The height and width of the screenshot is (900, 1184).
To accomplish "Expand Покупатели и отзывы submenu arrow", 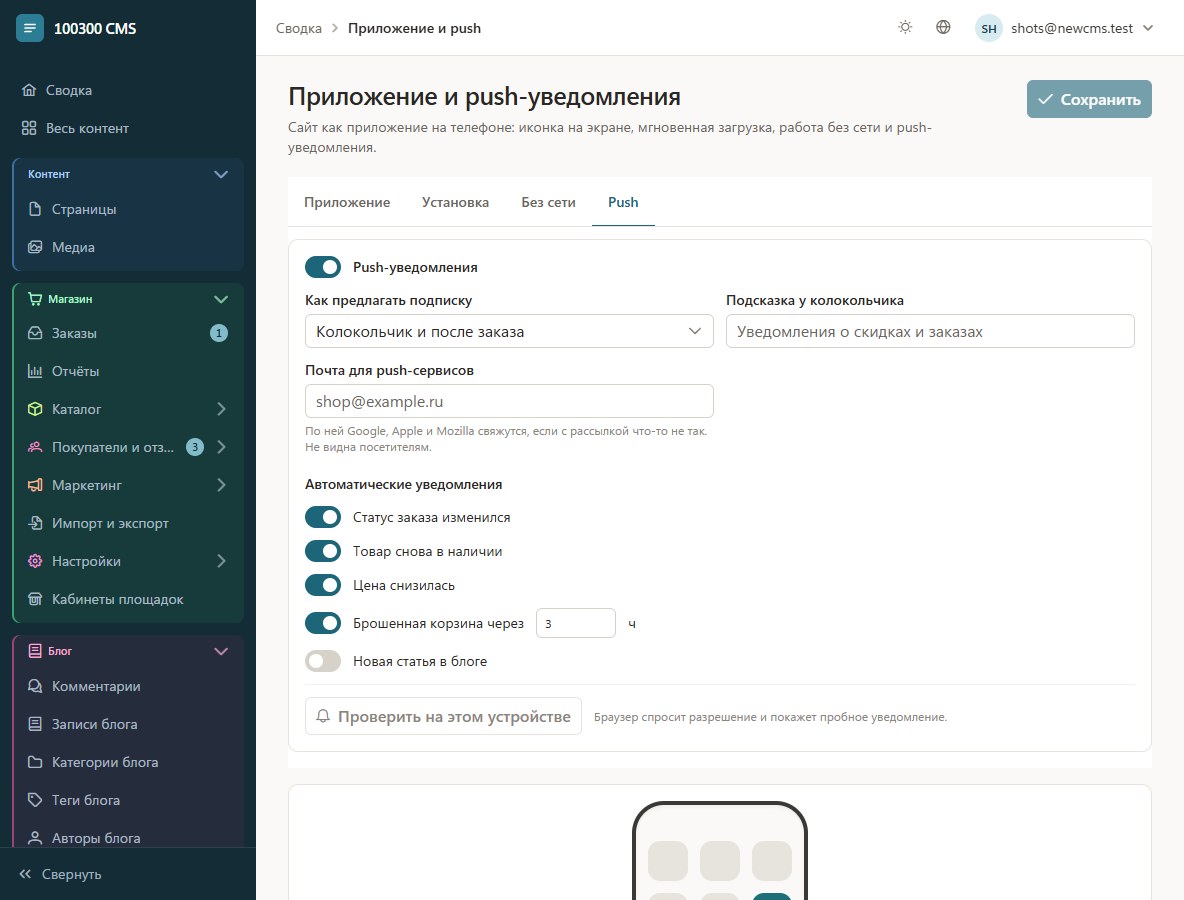I will click(x=221, y=447).
